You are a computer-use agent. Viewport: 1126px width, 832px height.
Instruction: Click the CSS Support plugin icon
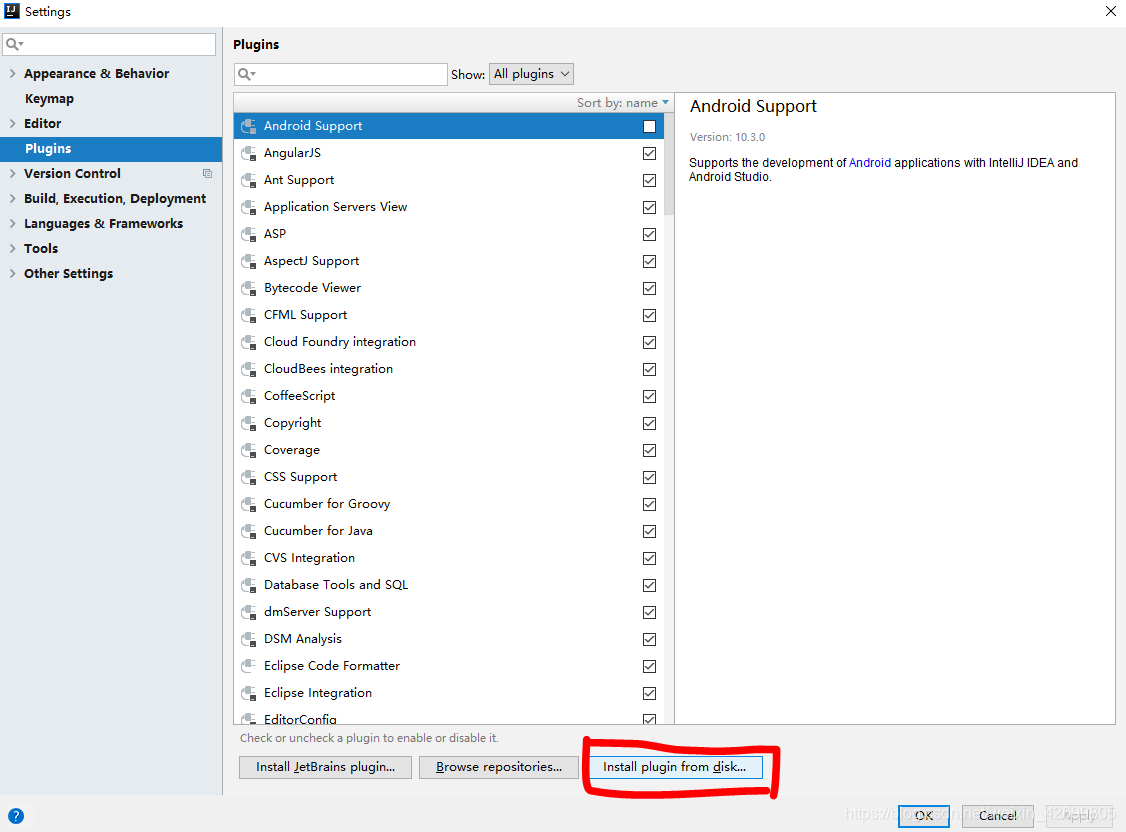pos(249,477)
